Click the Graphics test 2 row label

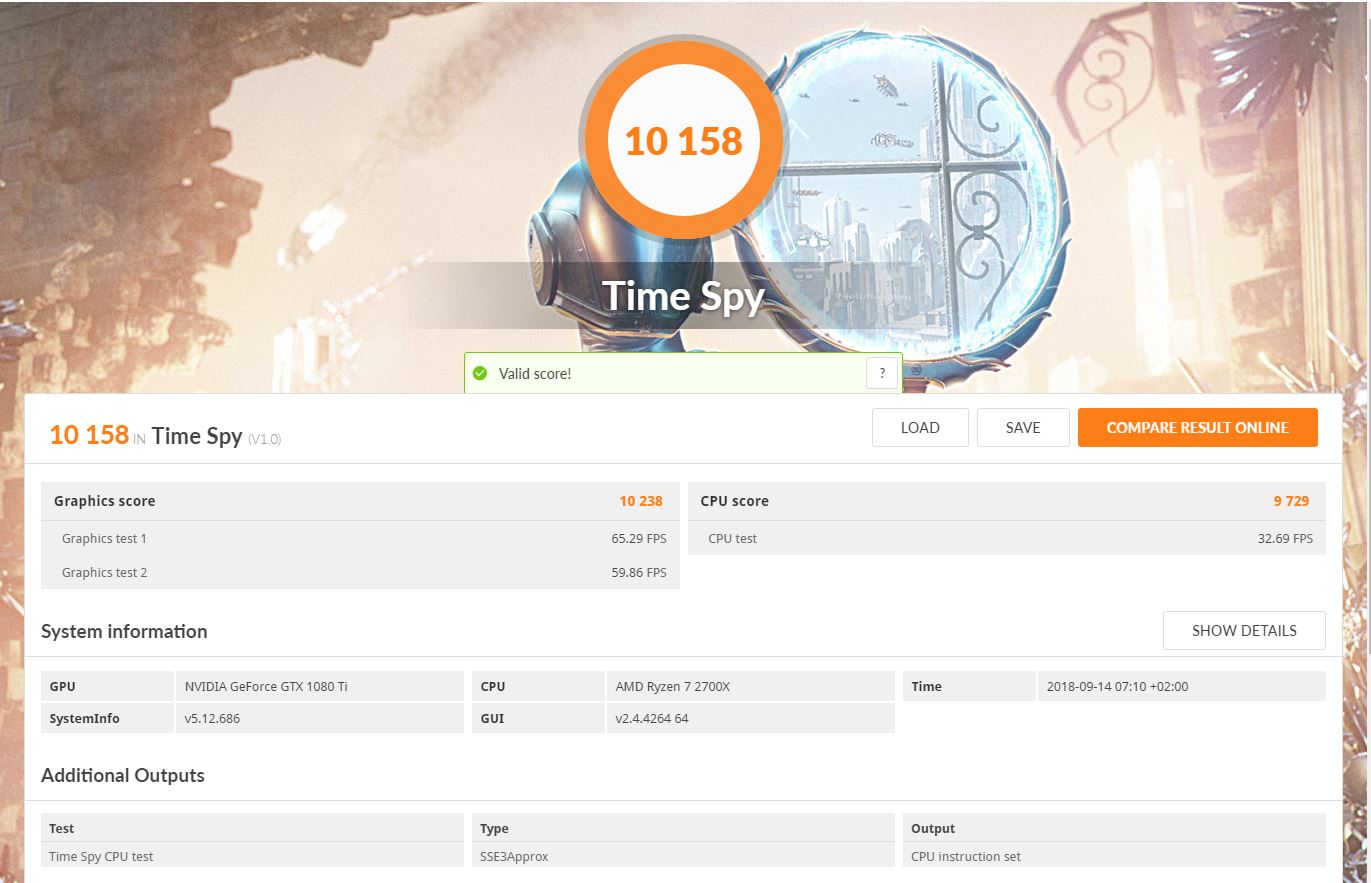(x=104, y=572)
